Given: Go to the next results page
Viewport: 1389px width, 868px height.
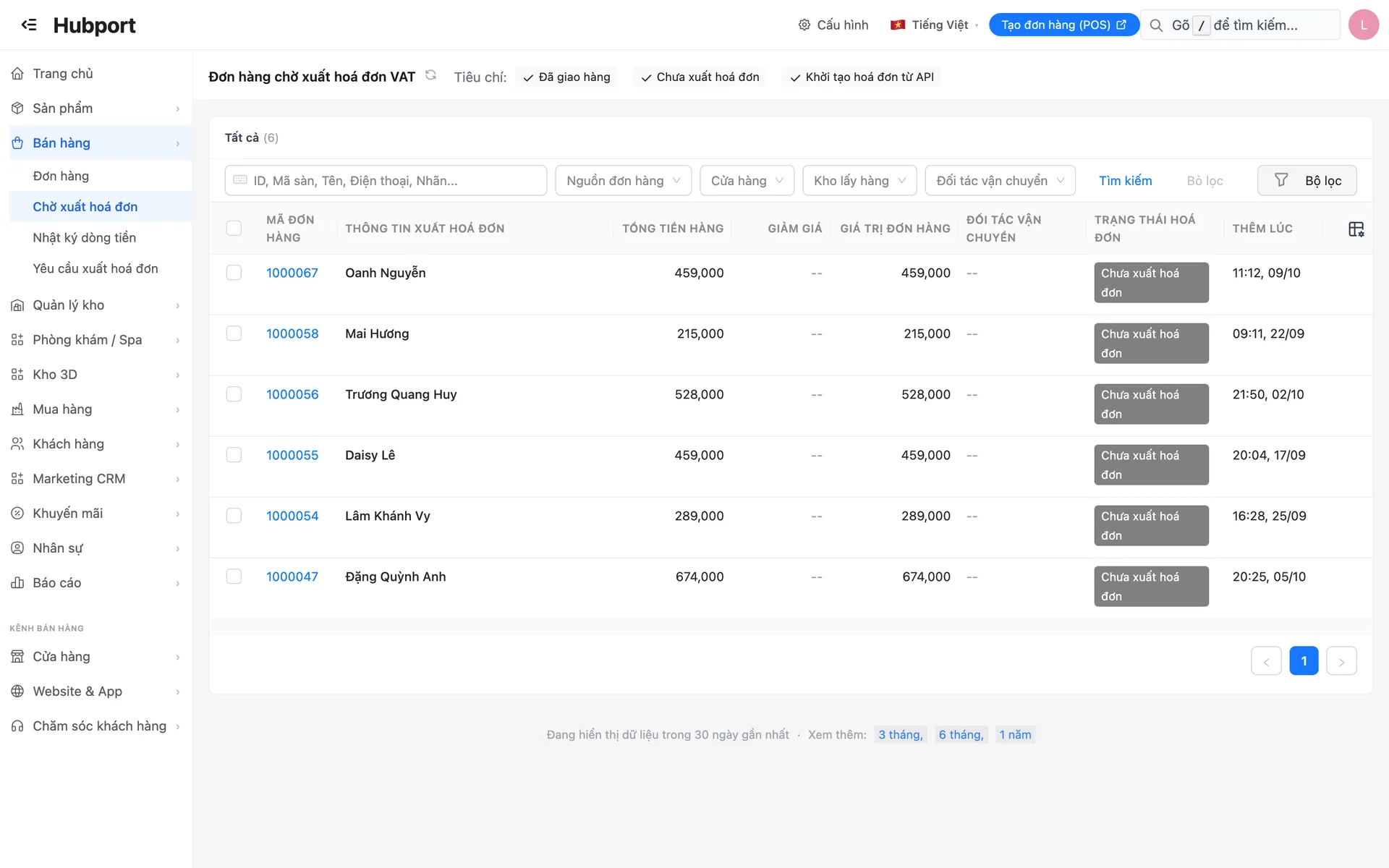Looking at the screenshot, I should pyautogui.click(x=1341, y=661).
